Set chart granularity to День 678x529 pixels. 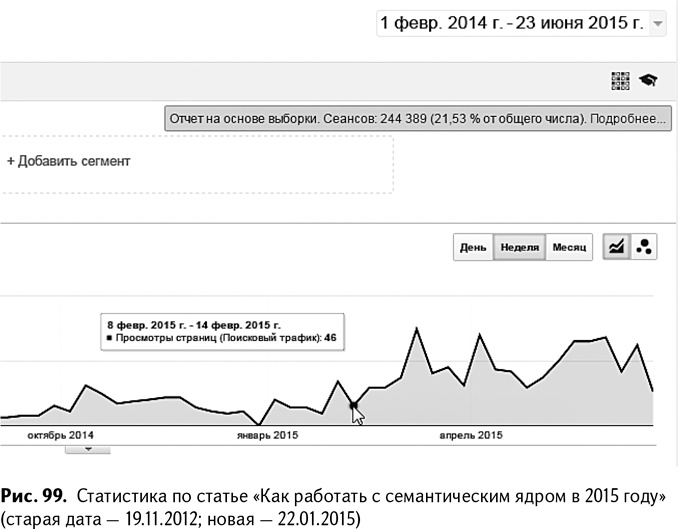pyautogui.click(x=473, y=247)
